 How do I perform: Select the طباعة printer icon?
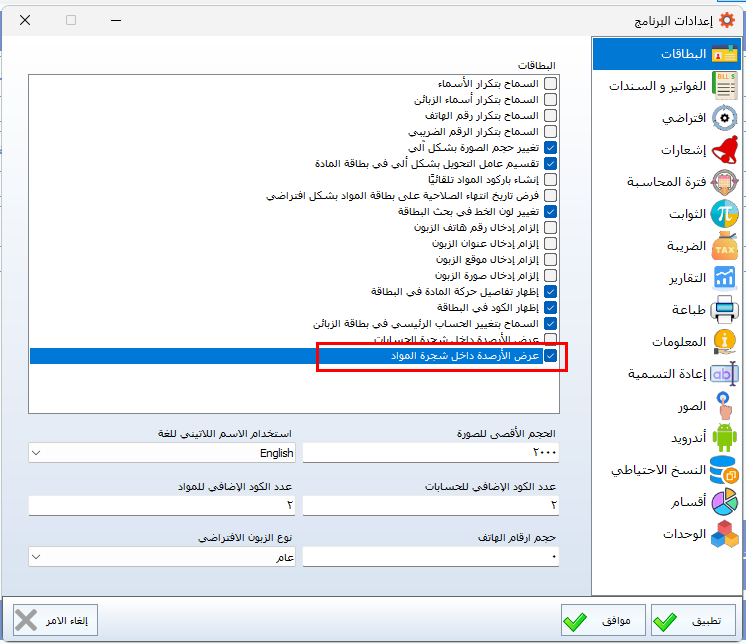[x=725, y=310]
